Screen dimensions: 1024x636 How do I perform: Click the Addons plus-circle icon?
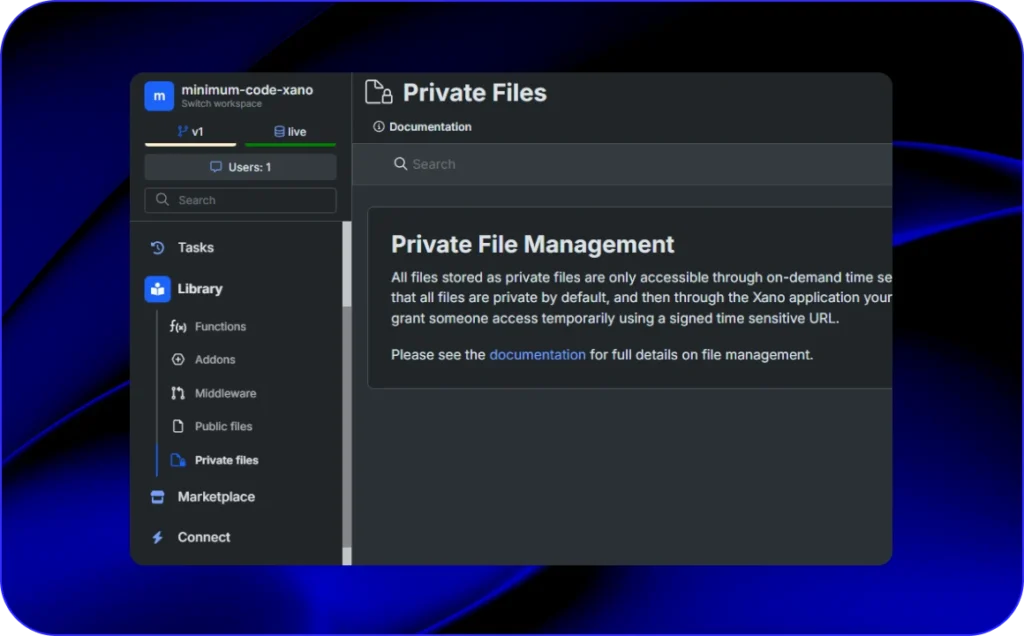click(x=179, y=360)
